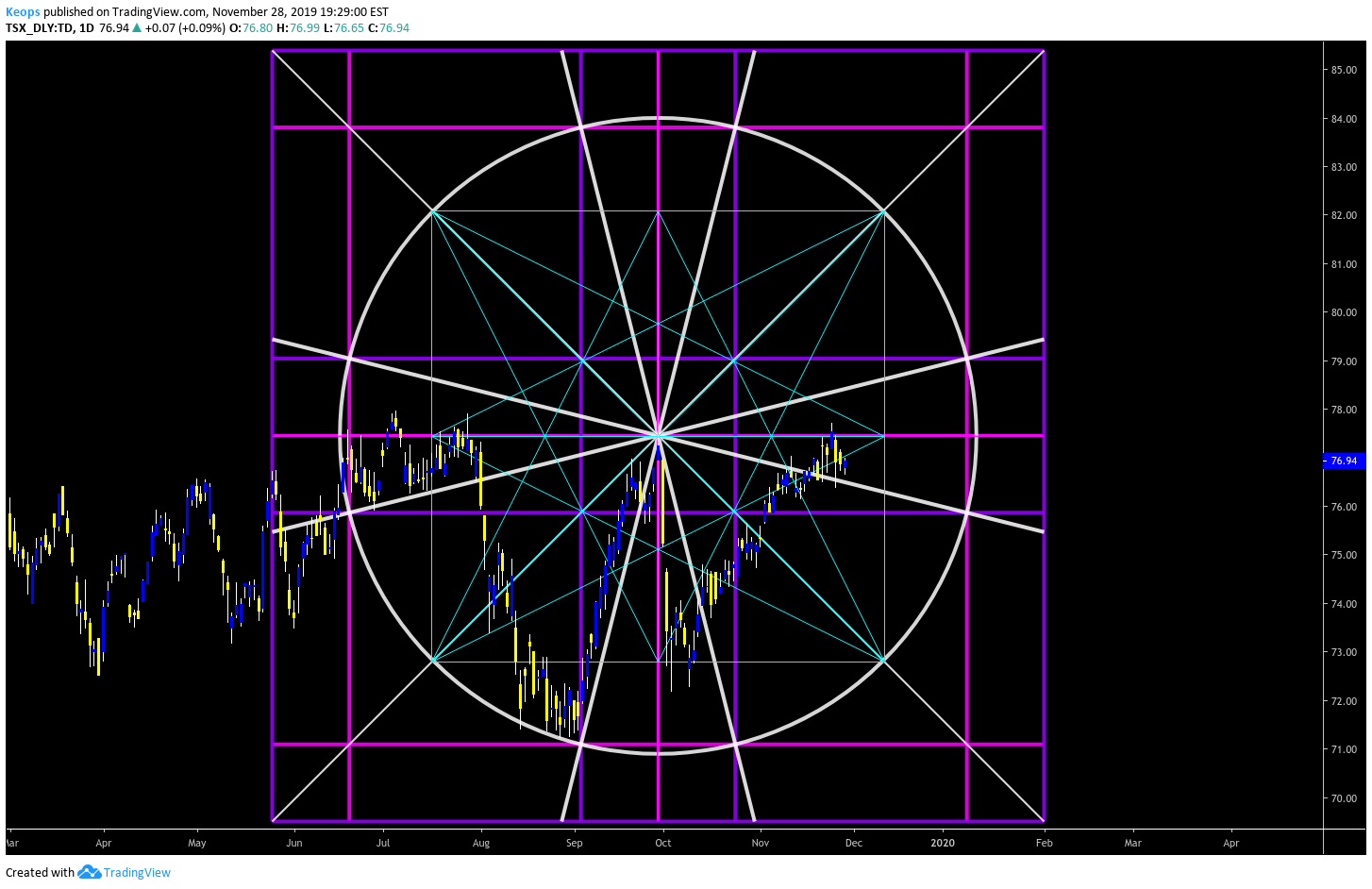Image resolution: width=1372 pixels, height=889 pixels.
Task: Click the publish date November 28, 2019
Action: pyautogui.click(x=265, y=12)
